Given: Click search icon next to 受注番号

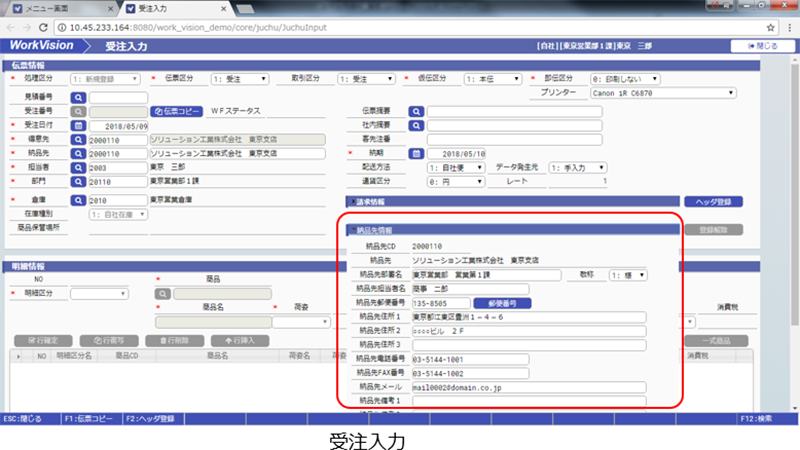Looking at the screenshot, I should click(x=78, y=111).
